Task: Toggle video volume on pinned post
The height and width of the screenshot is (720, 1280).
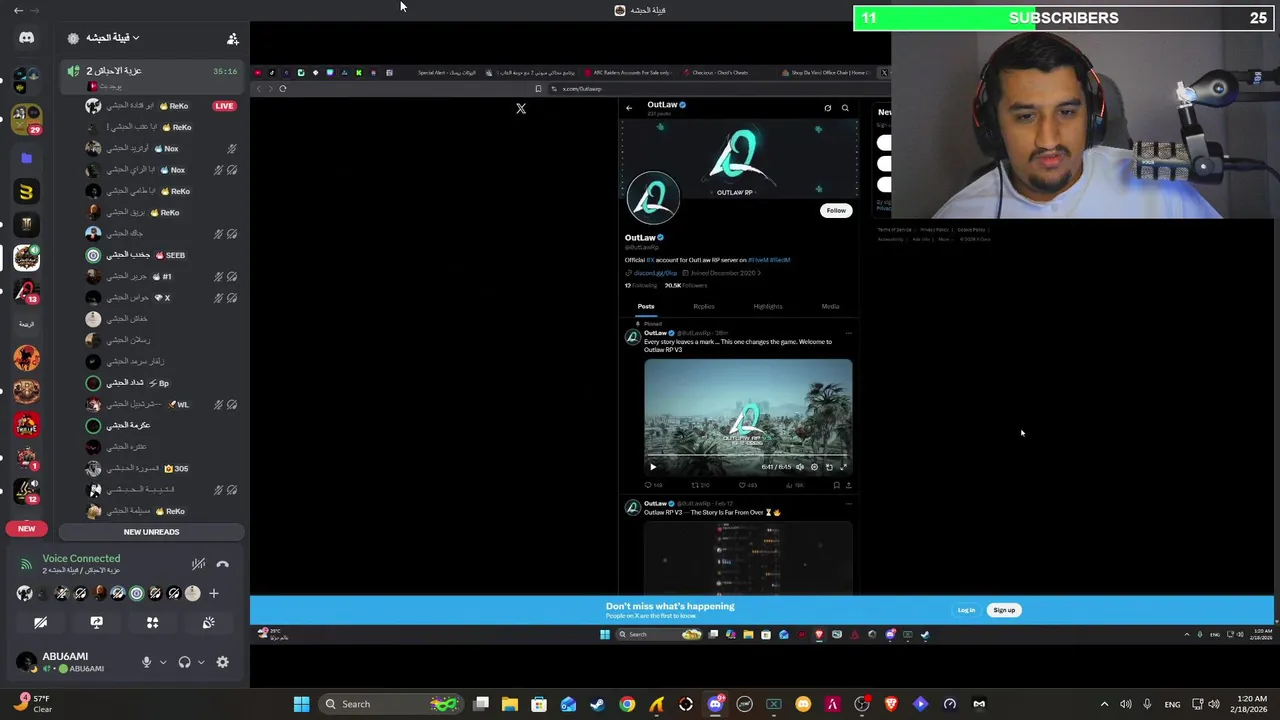Action: click(x=799, y=467)
